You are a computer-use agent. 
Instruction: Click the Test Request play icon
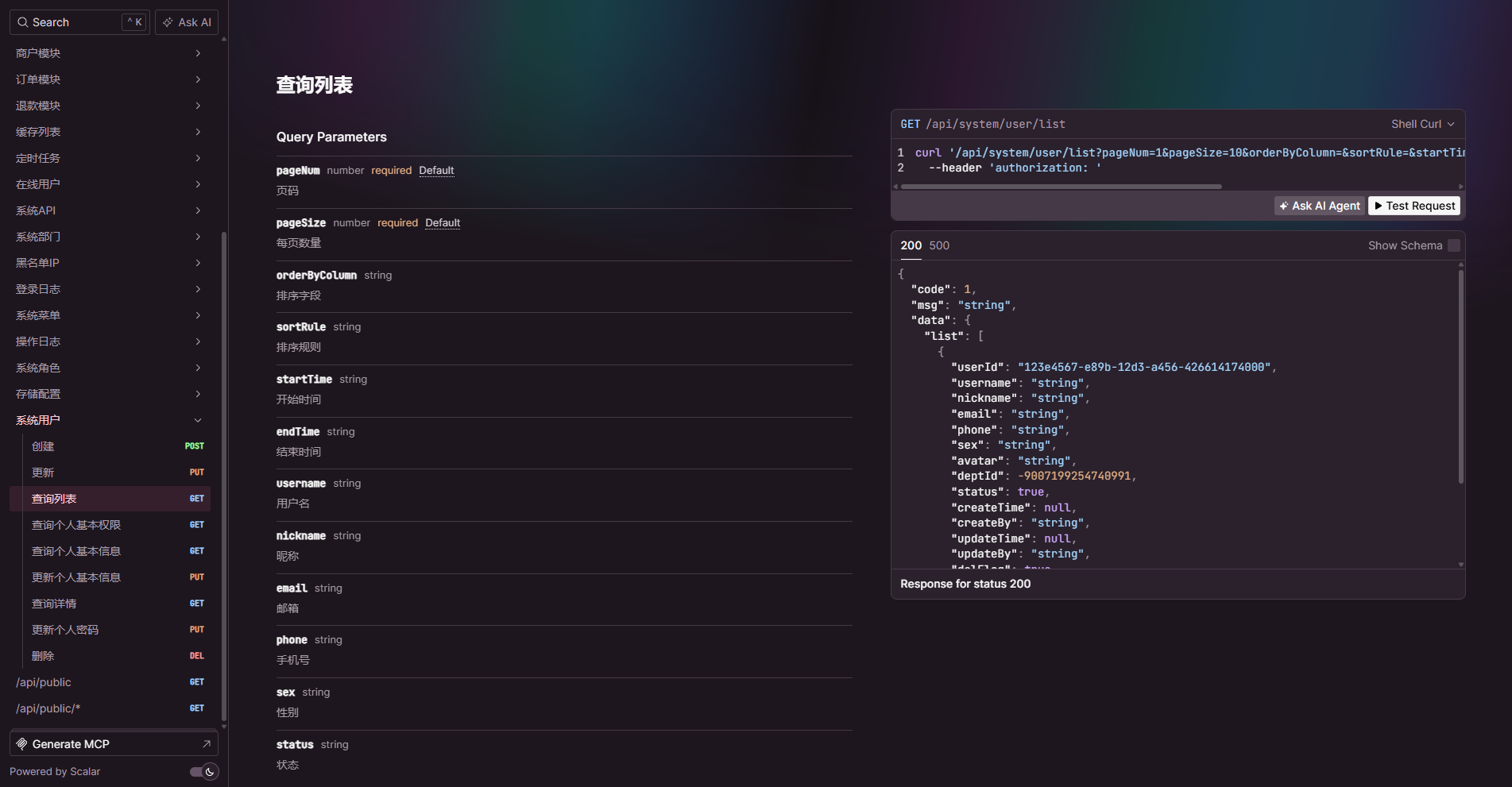(1379, 206)
